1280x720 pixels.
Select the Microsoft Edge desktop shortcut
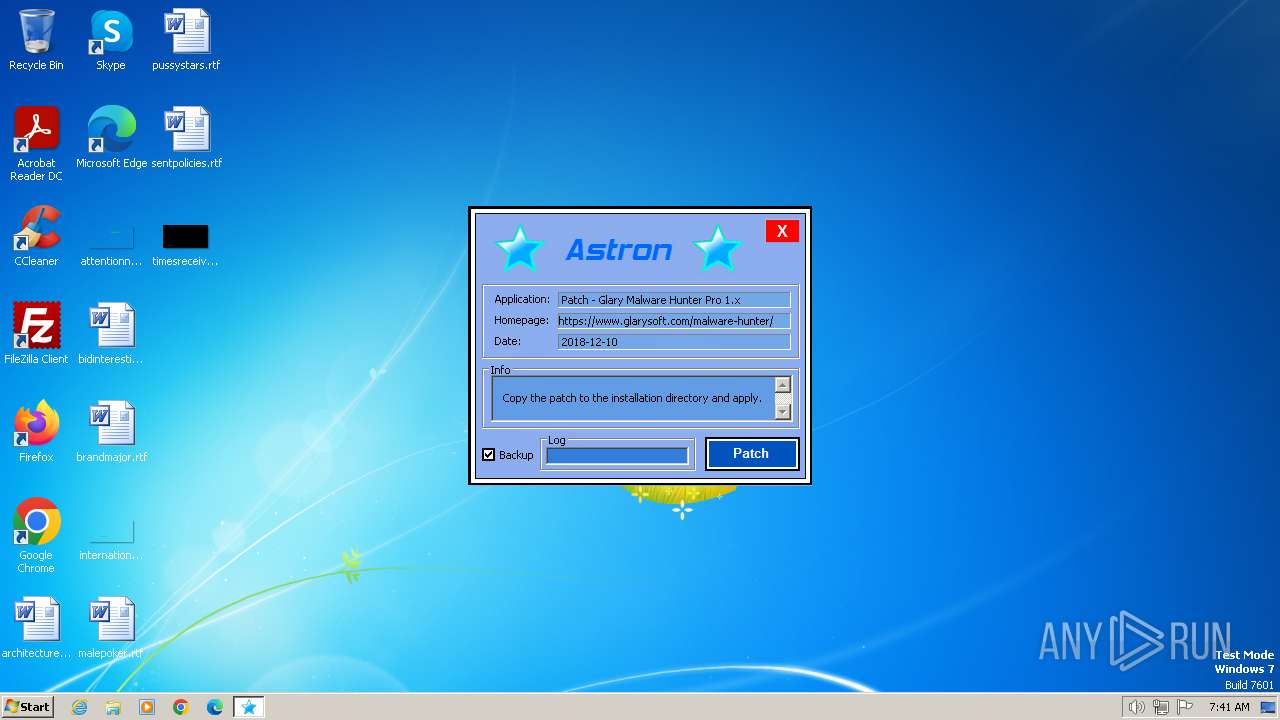(111, 138)
